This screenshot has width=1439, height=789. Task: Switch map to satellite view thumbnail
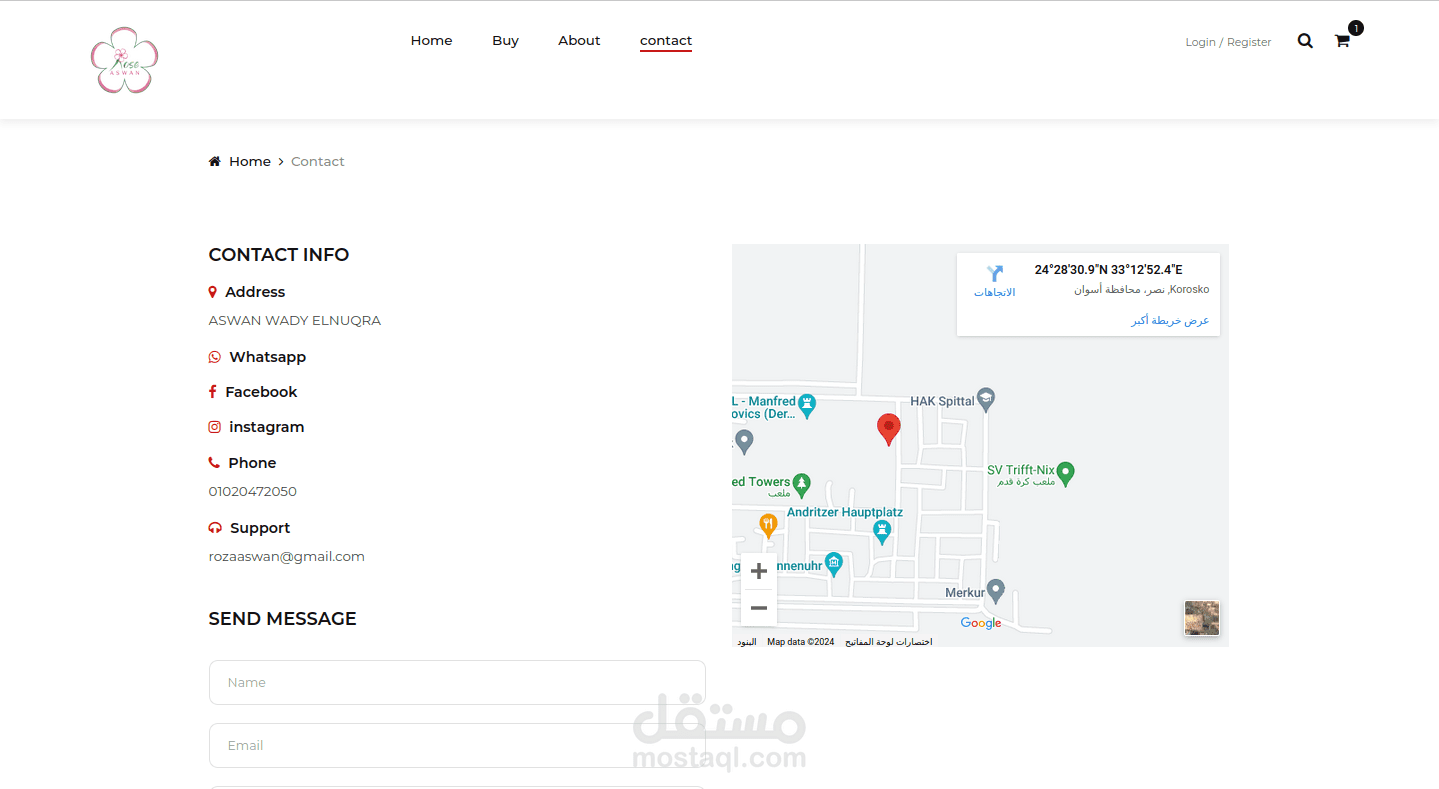point(1202,618)
